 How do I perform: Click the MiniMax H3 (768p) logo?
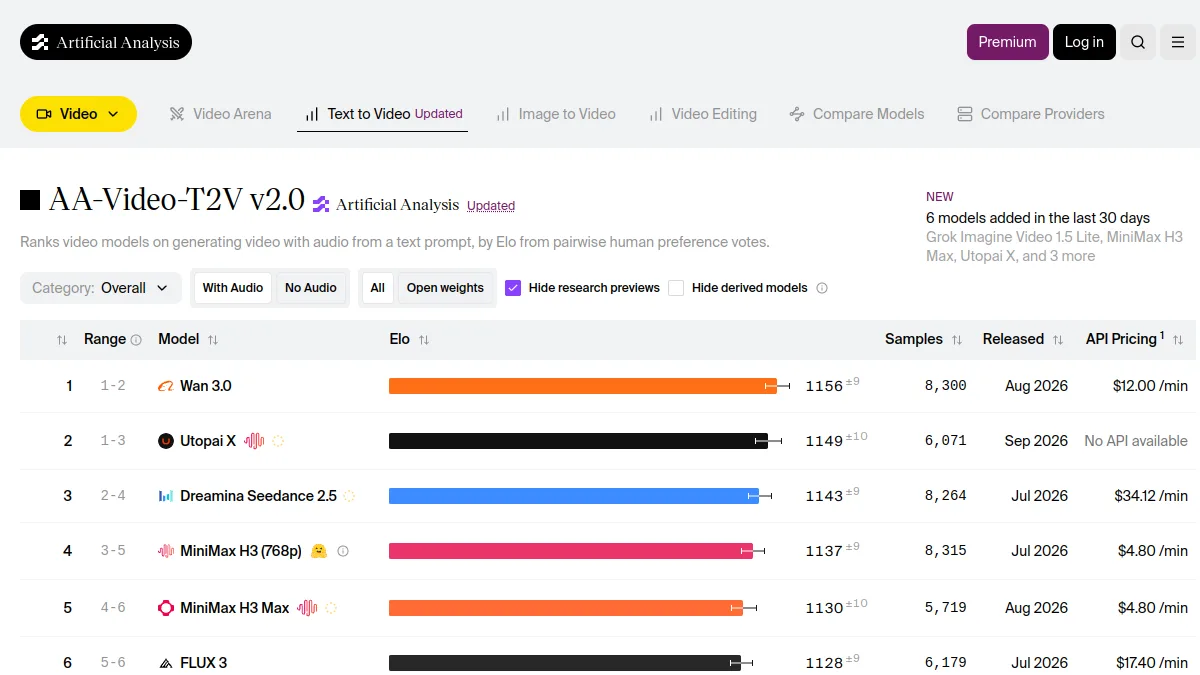coord(166,551)
